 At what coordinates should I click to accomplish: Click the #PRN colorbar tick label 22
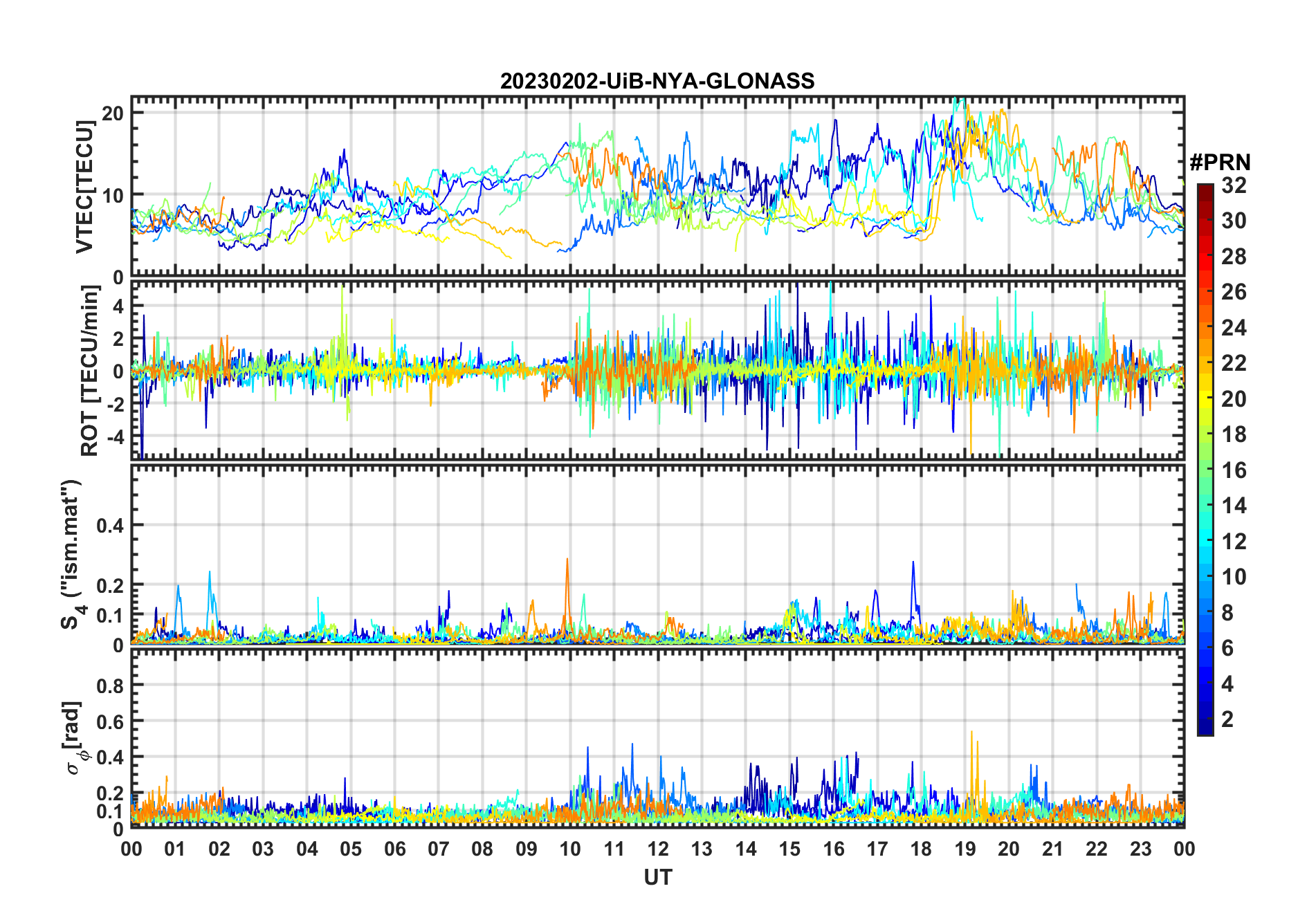tap(1234, 363)
